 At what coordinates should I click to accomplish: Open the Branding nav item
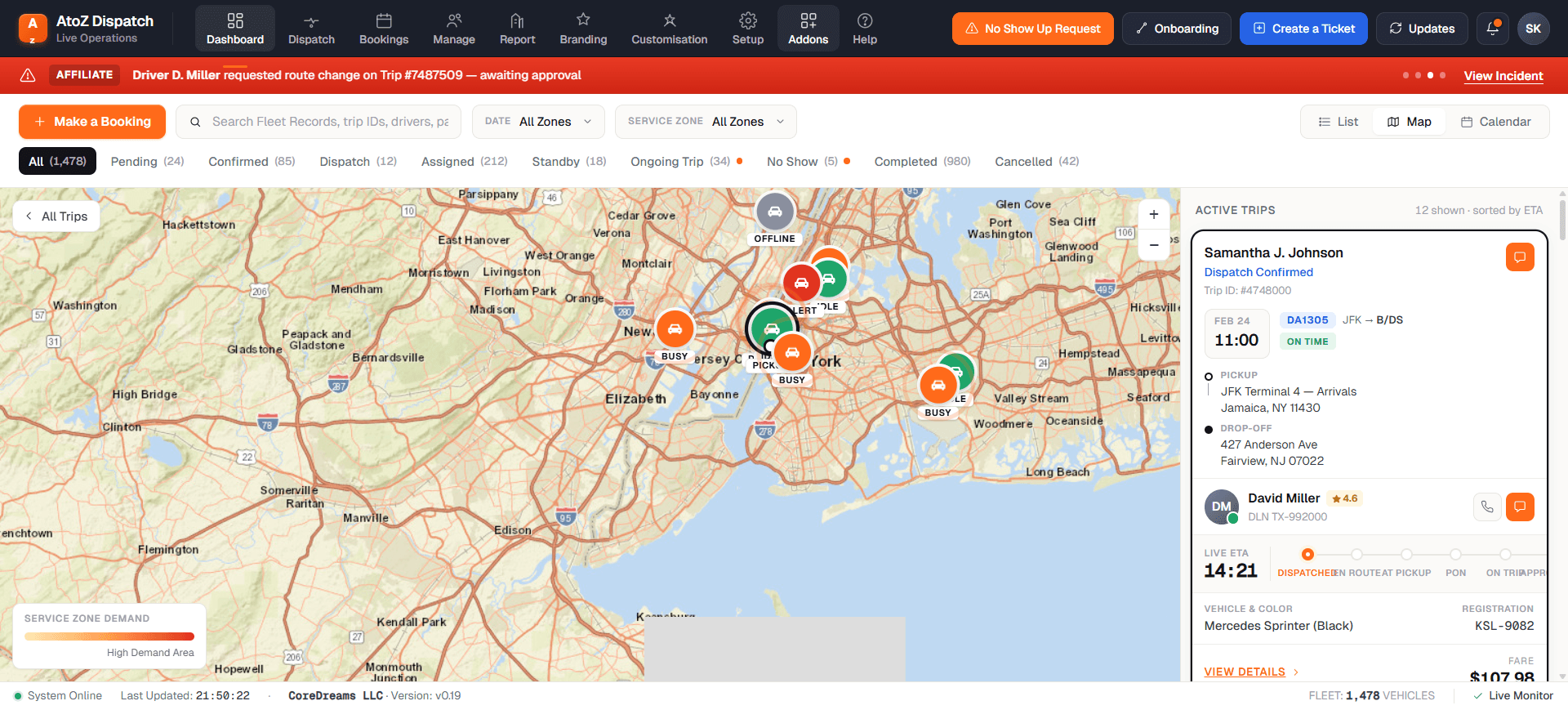[583, 29]
